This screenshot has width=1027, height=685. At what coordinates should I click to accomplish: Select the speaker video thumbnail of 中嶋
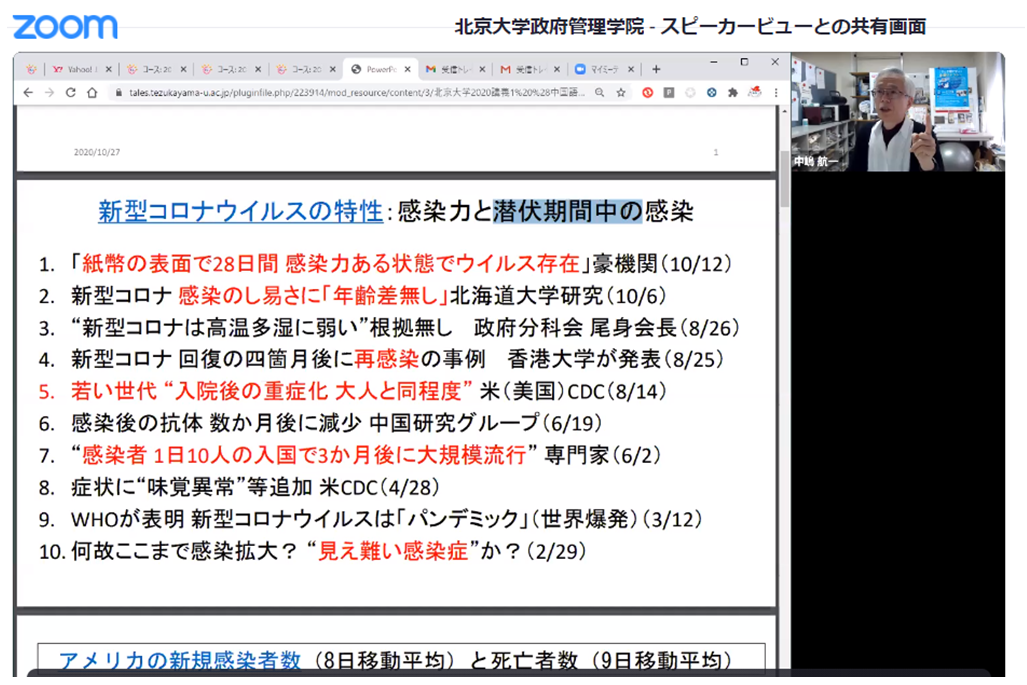pyautogui.click(x=897, y=113)
